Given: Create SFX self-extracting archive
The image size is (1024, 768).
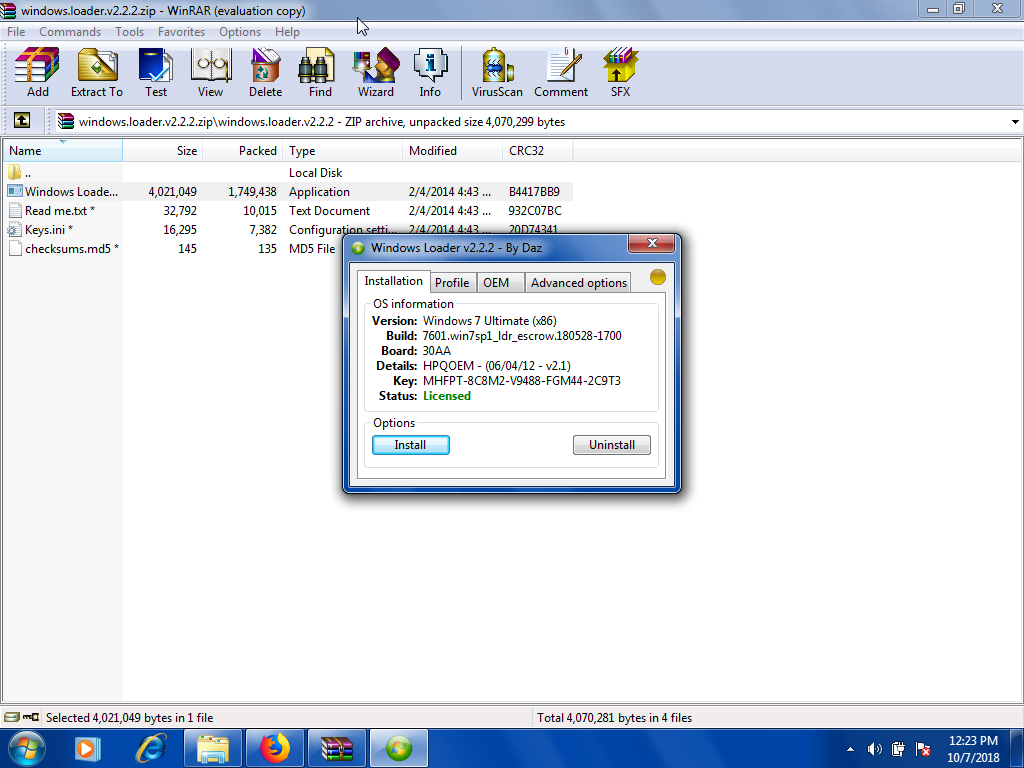Looking at the screenshot, I should (620, 72).
